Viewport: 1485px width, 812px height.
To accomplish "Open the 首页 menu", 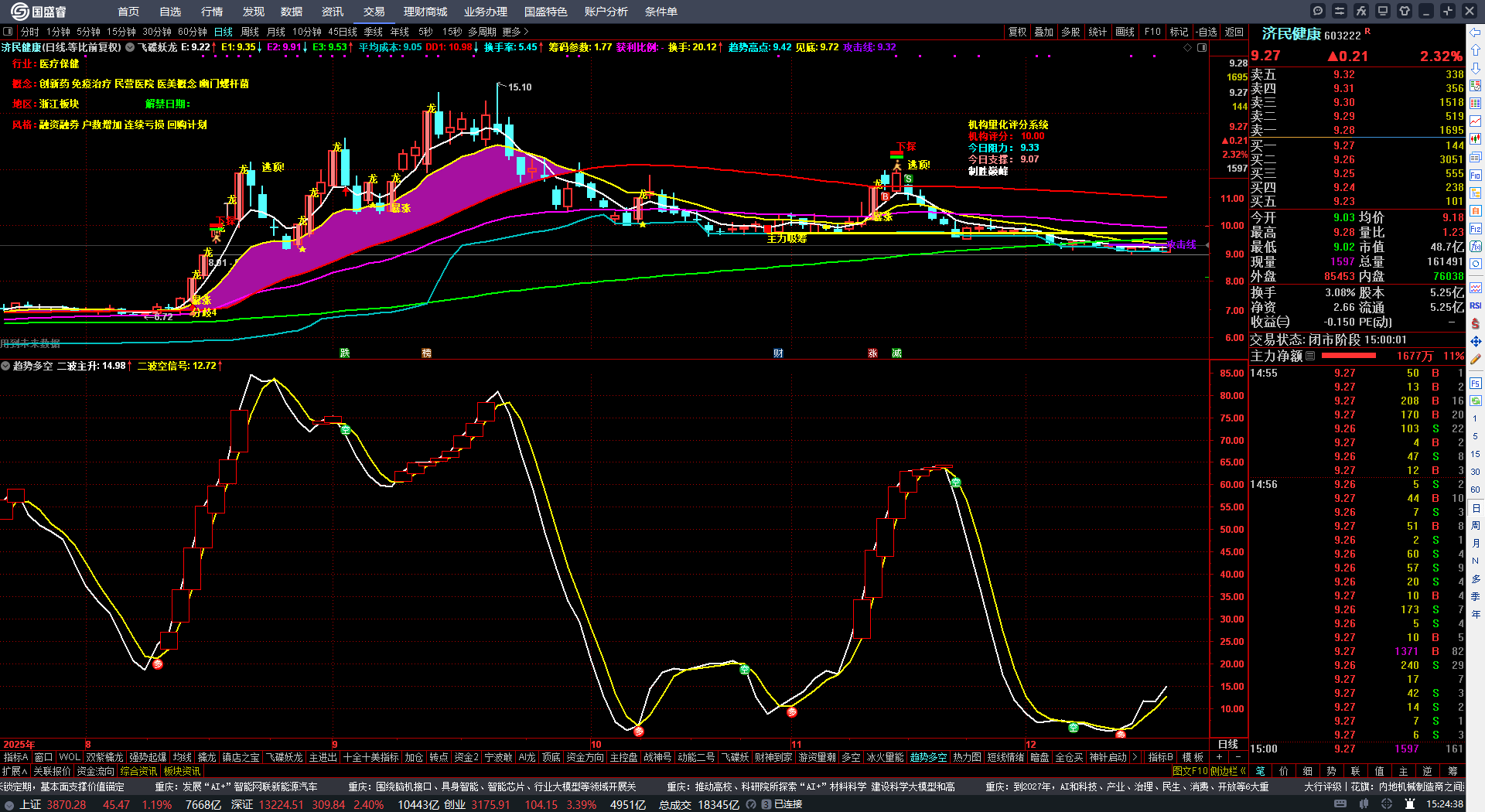I will tap(128, 12).
